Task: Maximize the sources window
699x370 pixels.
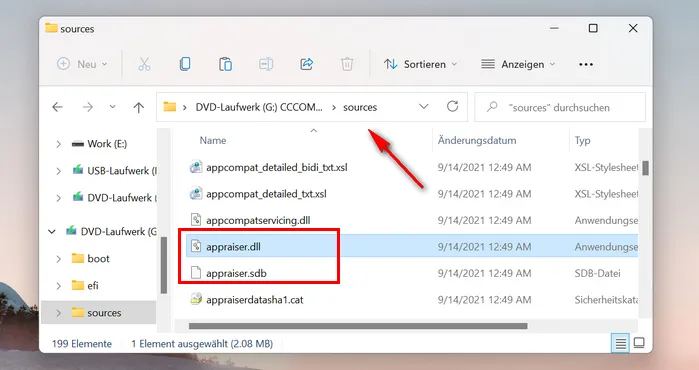Action: coord(593,28)
